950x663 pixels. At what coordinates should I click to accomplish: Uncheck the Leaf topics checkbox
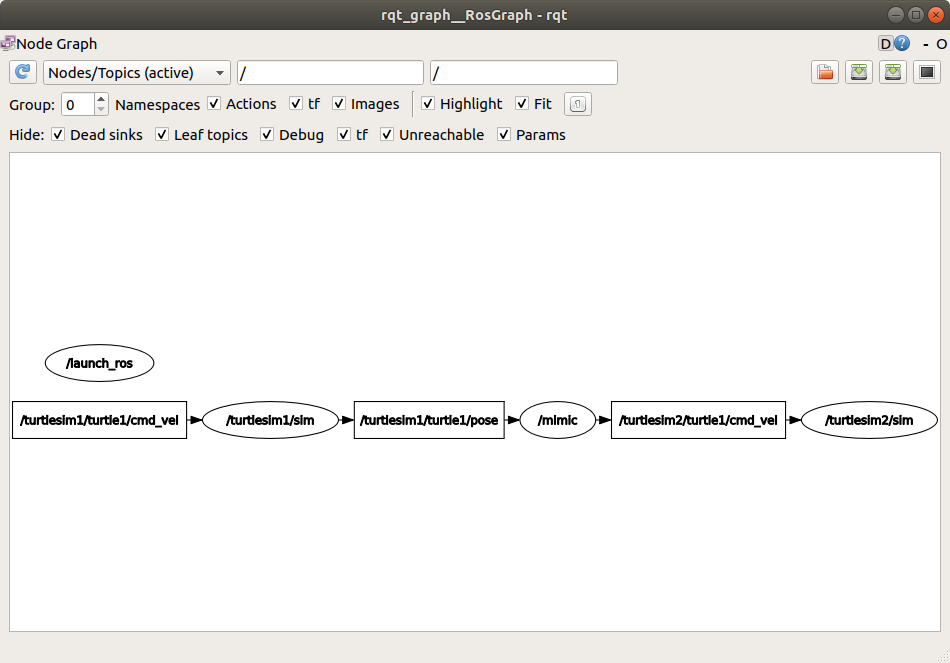click(x=162, y=134)
